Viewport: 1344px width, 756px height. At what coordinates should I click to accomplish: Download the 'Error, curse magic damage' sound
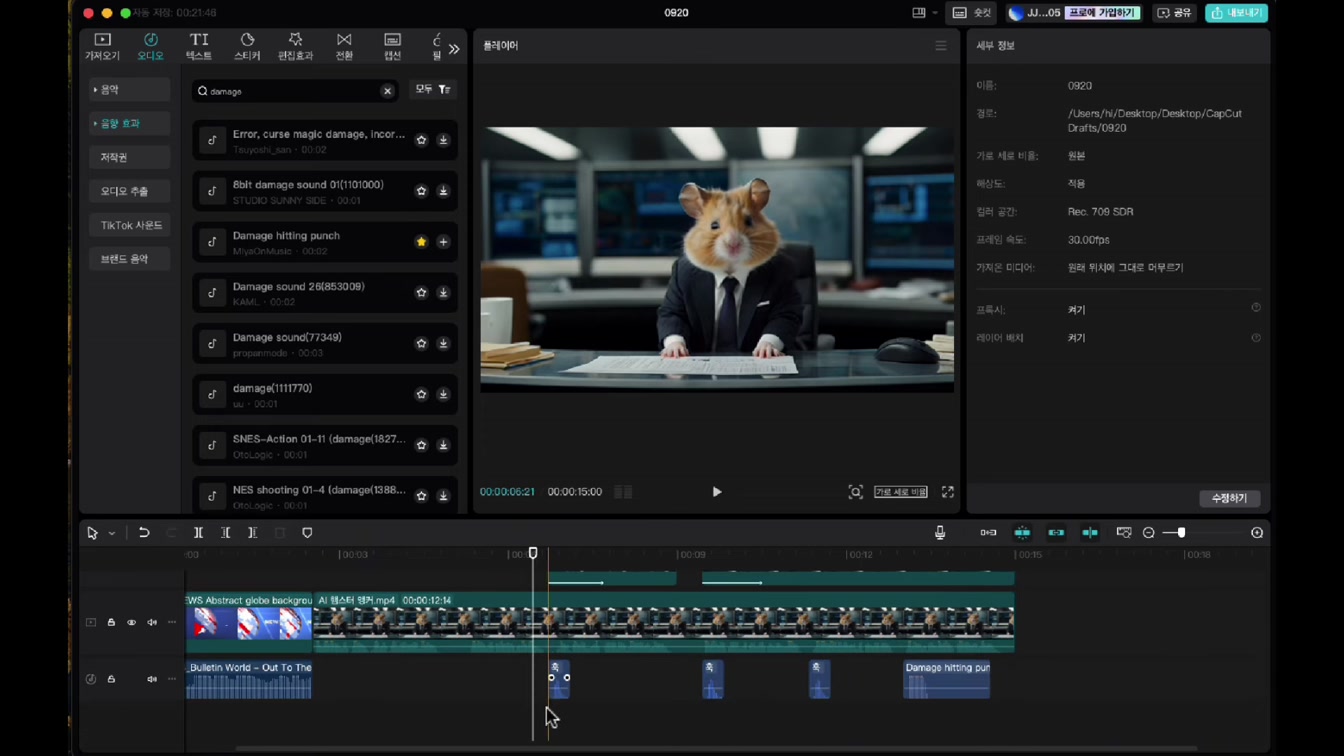[443, 140]
